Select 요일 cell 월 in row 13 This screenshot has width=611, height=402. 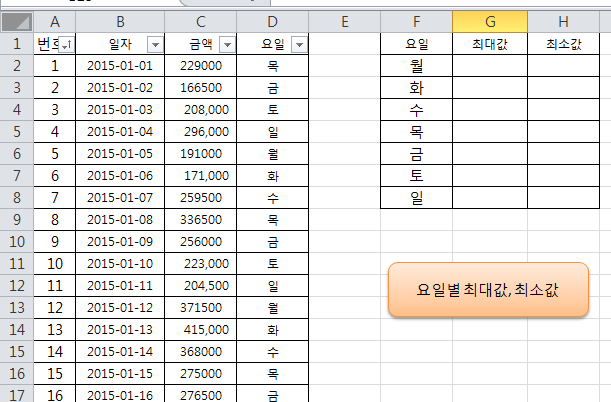click(272, 308)
